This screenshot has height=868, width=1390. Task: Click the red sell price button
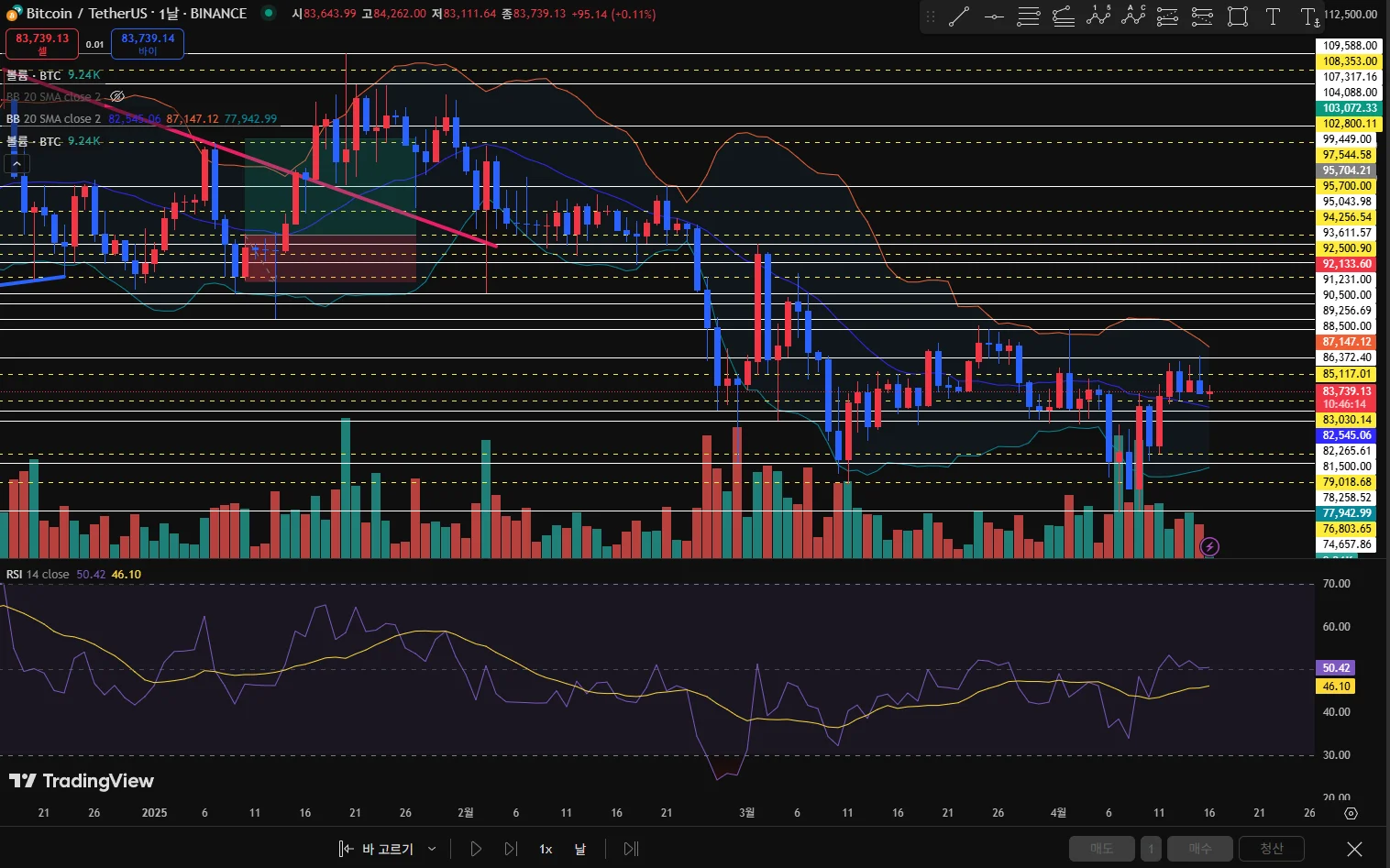[42, 43]
